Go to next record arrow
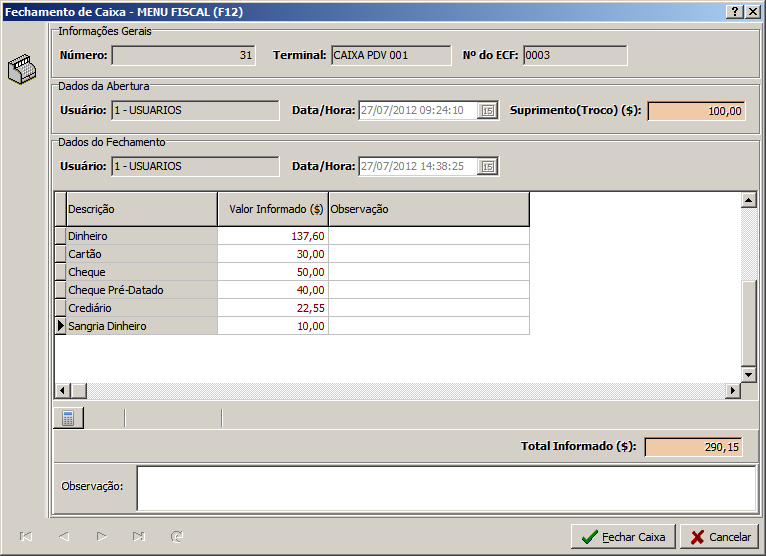This screenshot has height=556, width=766. point(101,537)
